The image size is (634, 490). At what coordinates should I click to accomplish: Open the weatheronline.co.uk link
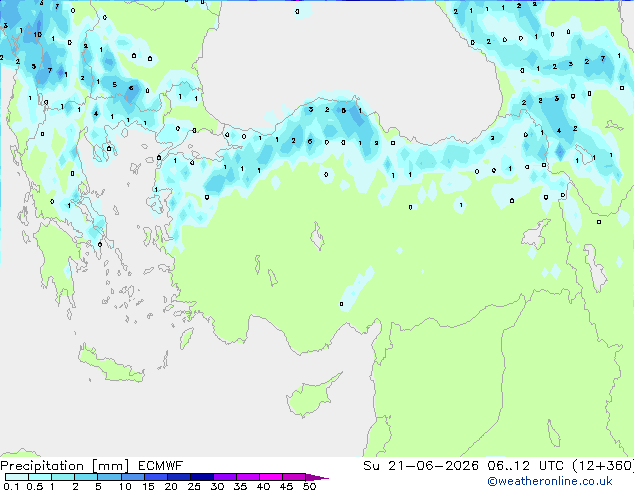pyautogui.click(x=550, y=481)
